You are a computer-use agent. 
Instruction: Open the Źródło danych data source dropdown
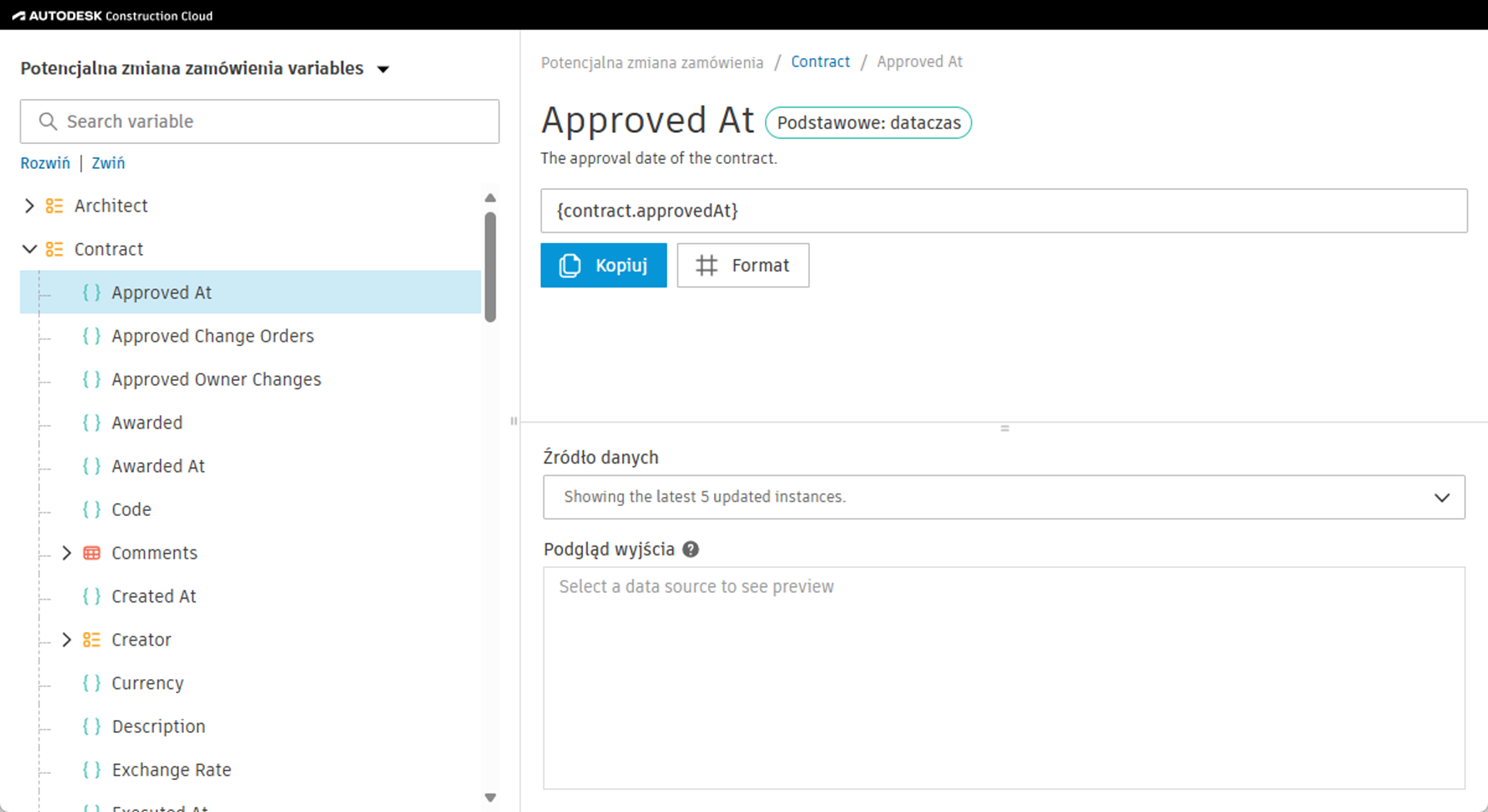1004,497
